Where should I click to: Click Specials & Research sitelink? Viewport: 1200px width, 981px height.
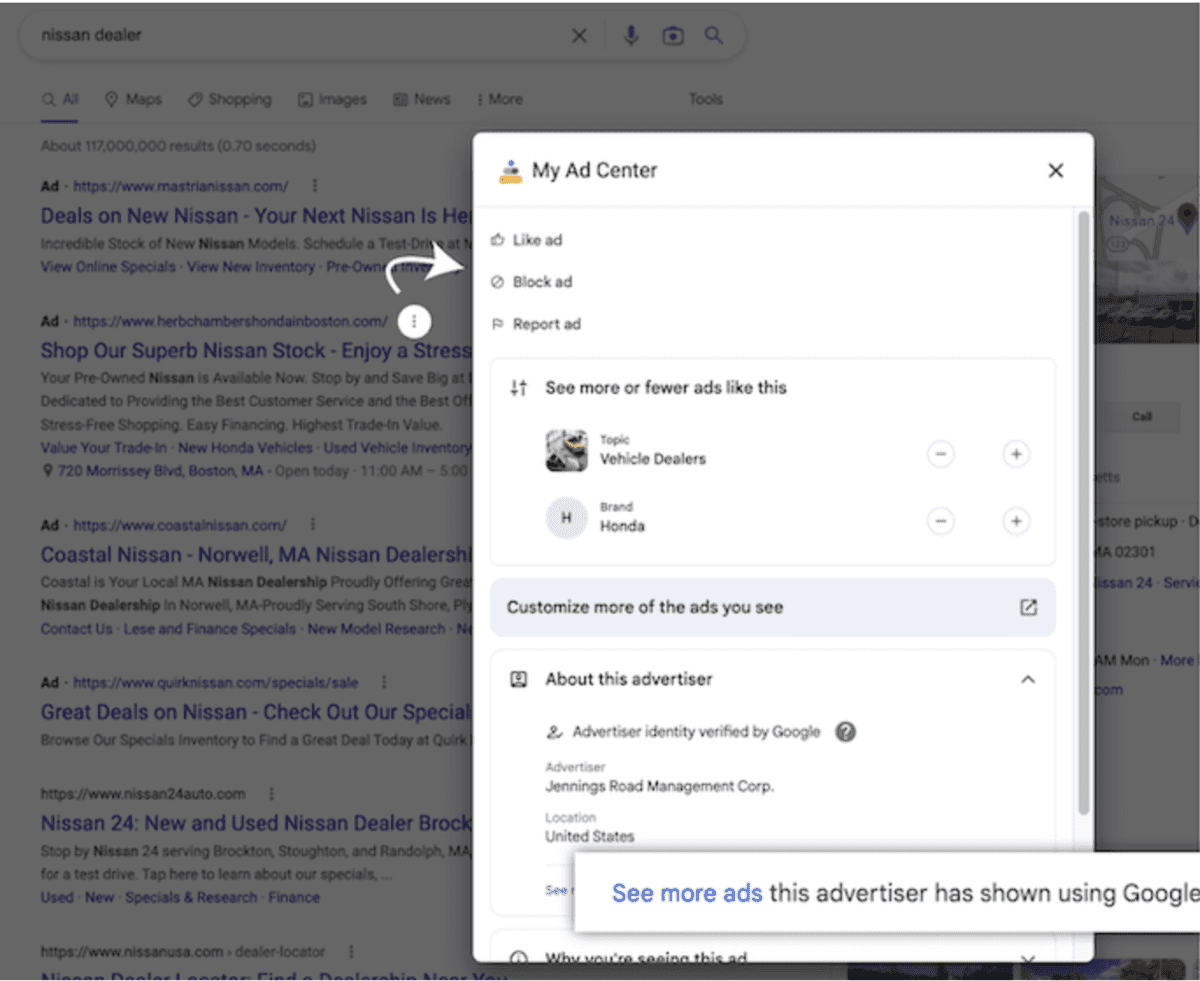click(x=191, y=897)
